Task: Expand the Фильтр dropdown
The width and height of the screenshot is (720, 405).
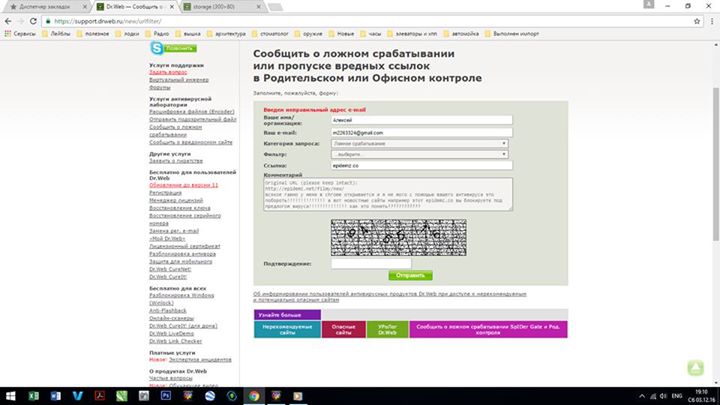Action: [419, 154]
